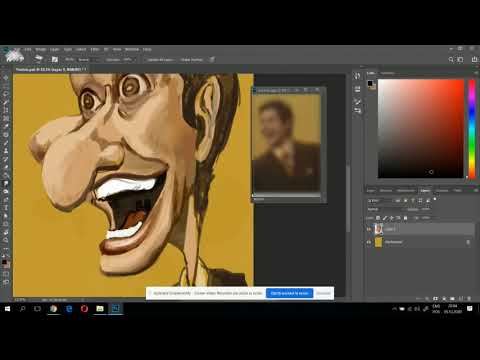The width and height of the screenshot is (480, 360).
Task: Dismiss the notification bar
Action: click(324, 293)
